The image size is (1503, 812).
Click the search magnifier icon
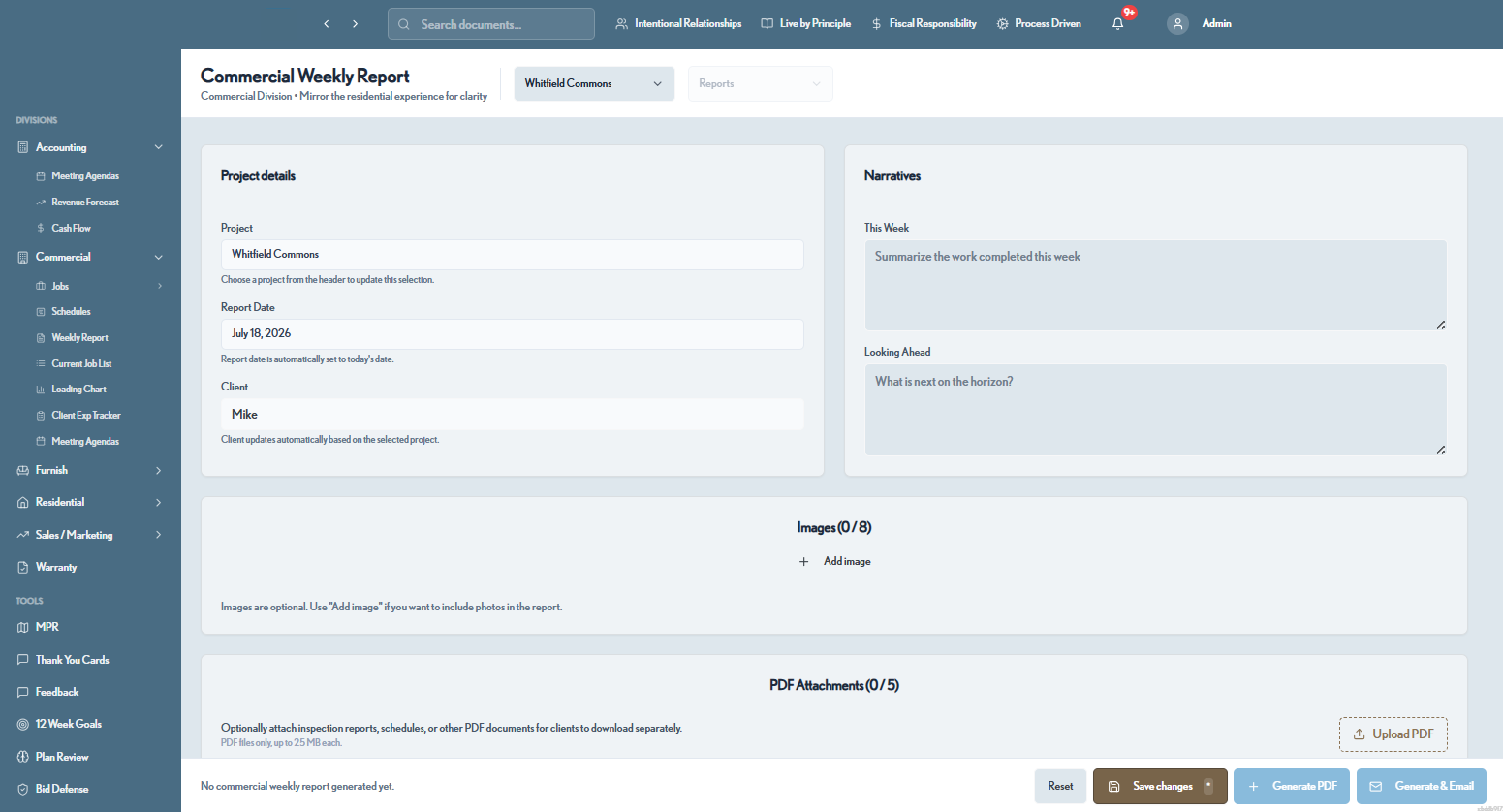[404, 24]
